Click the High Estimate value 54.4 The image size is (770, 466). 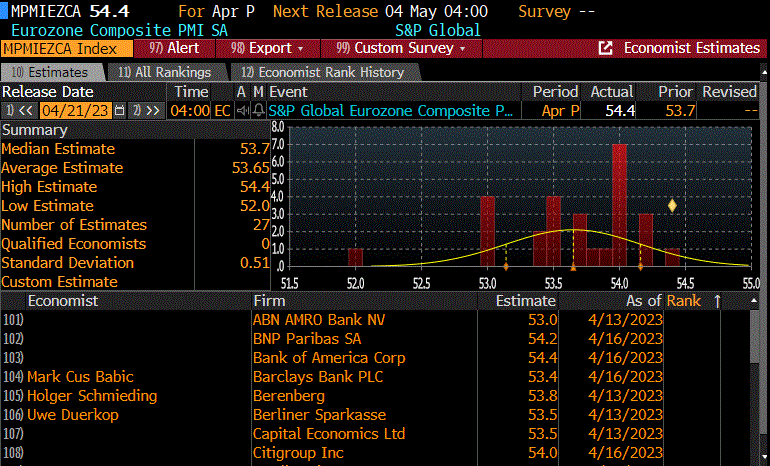tap(254, 187)
